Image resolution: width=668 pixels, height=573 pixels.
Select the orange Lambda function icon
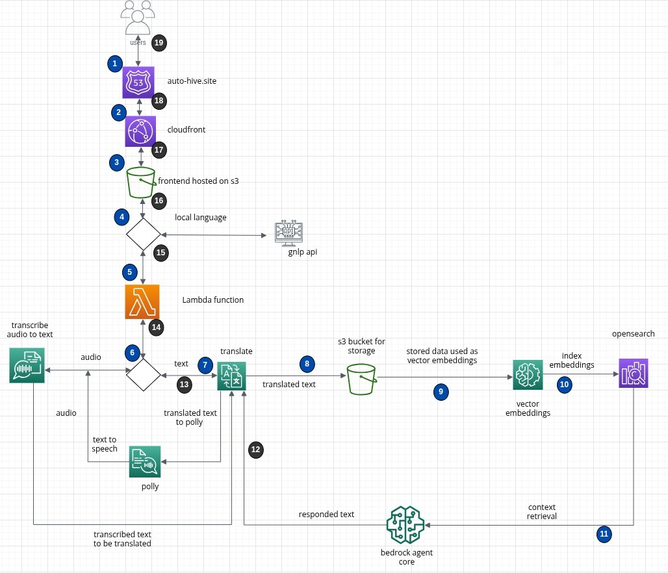click(142, 302)
